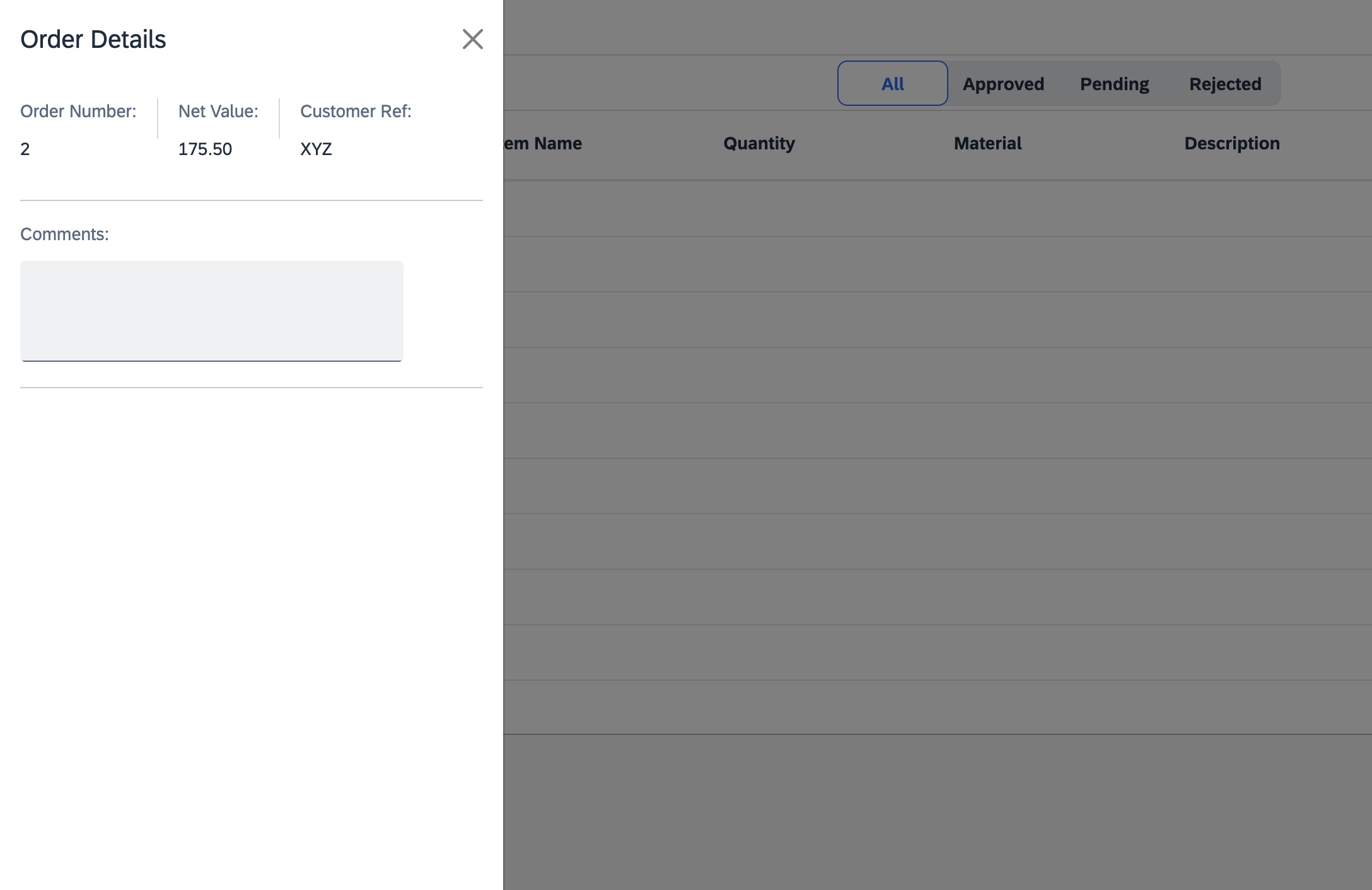Select the order number value 2
The width and height of the screenshot is (1372, 890).
tap(25, 149)
